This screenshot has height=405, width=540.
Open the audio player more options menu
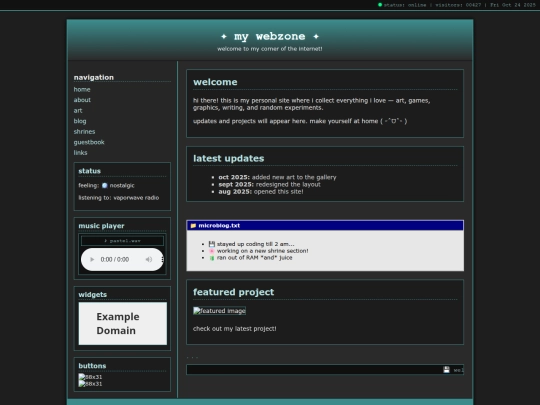[162, 259]
